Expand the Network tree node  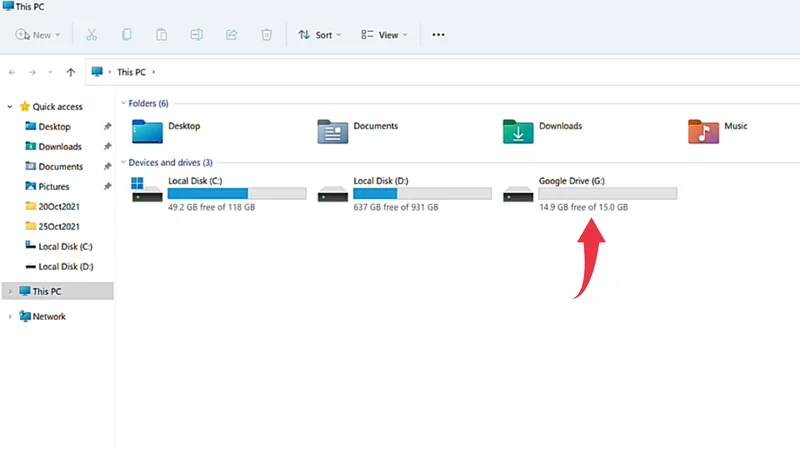[x=10, y=316]
